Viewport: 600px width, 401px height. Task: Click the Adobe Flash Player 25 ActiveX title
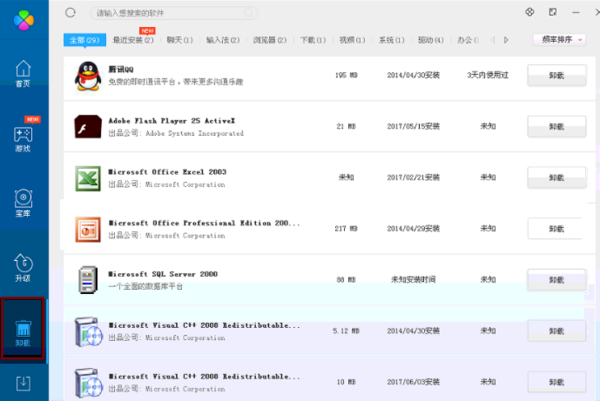click(172, 121)
